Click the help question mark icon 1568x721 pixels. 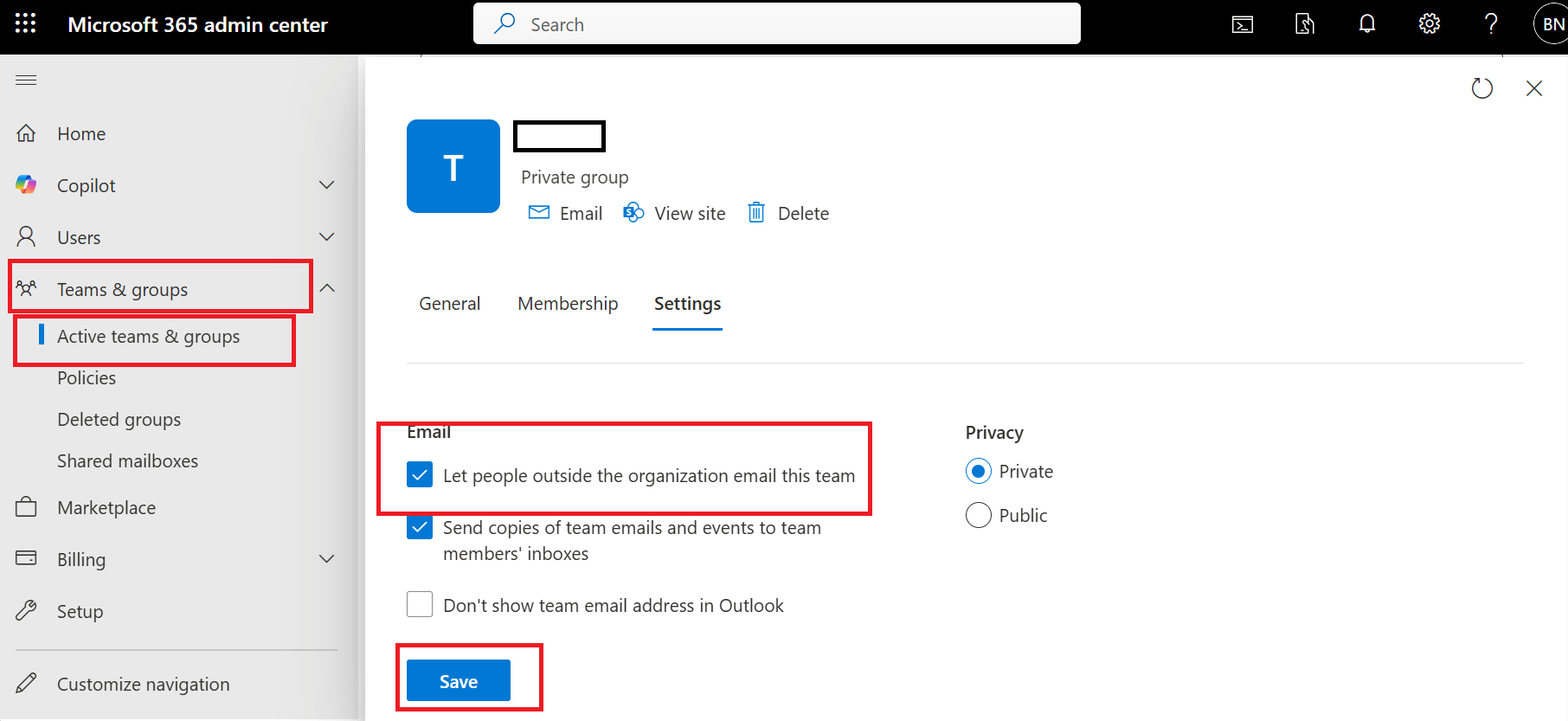[1491, 24]
